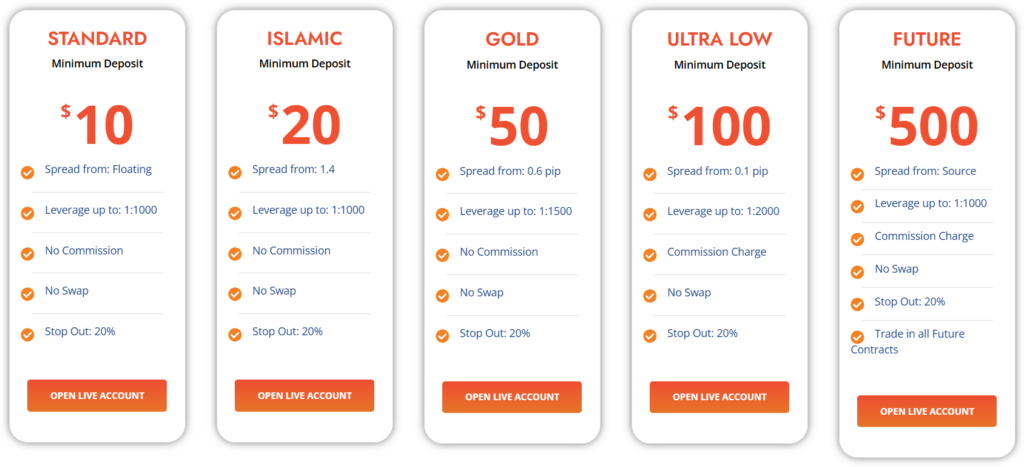Click checkmark beside Spread from: 0.6 pip
1024x467 pixels.
coord(442,174)
